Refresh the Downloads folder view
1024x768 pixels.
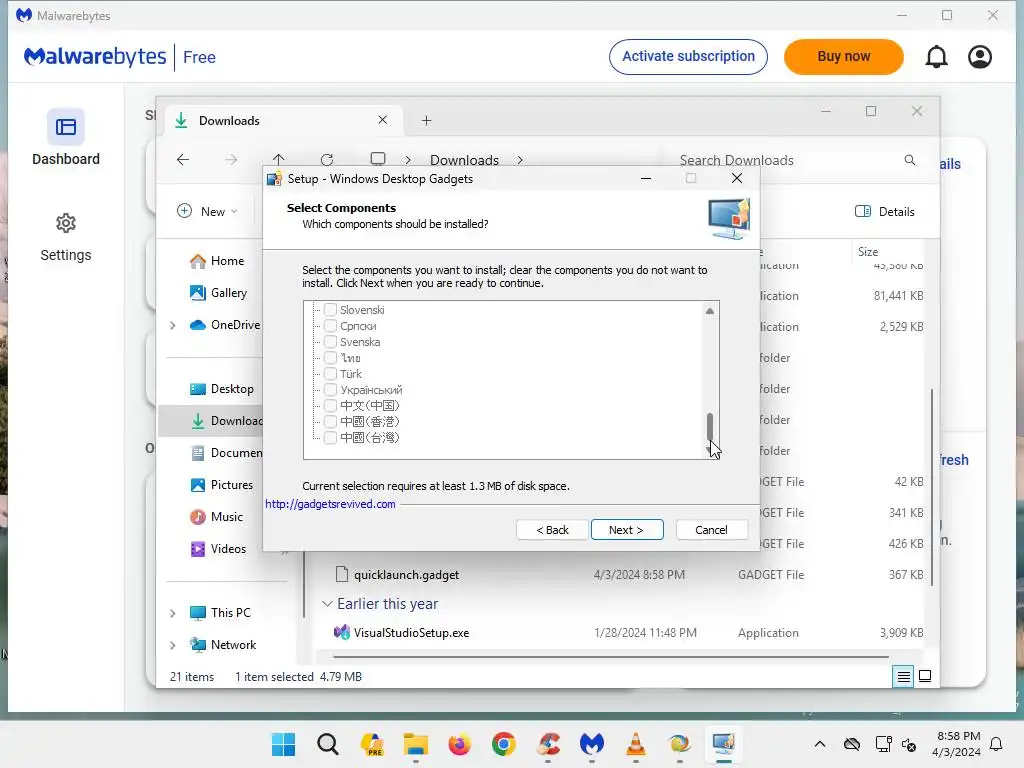pyautogui.click(x=327, y=159)
